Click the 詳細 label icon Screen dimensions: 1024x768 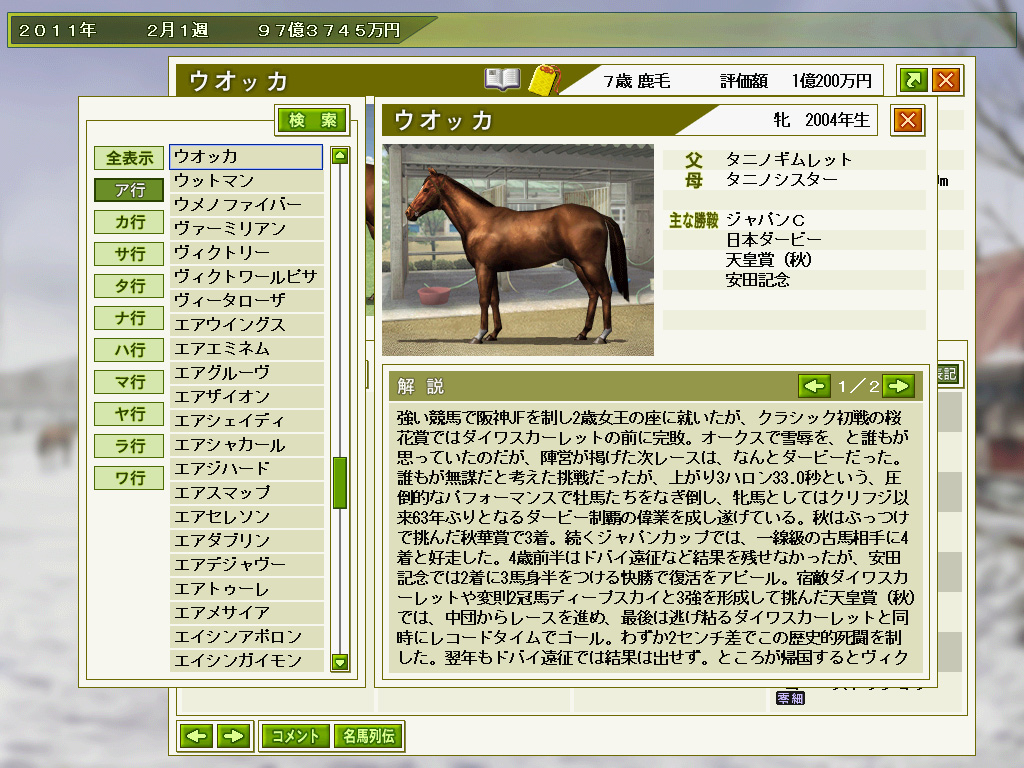[x=790, y=698]
